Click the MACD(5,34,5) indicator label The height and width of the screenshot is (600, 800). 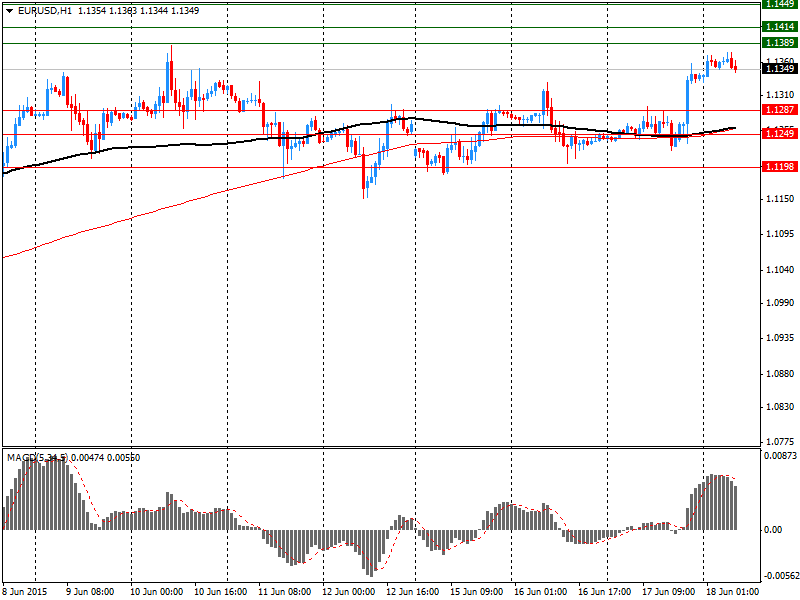click(37, 458)
